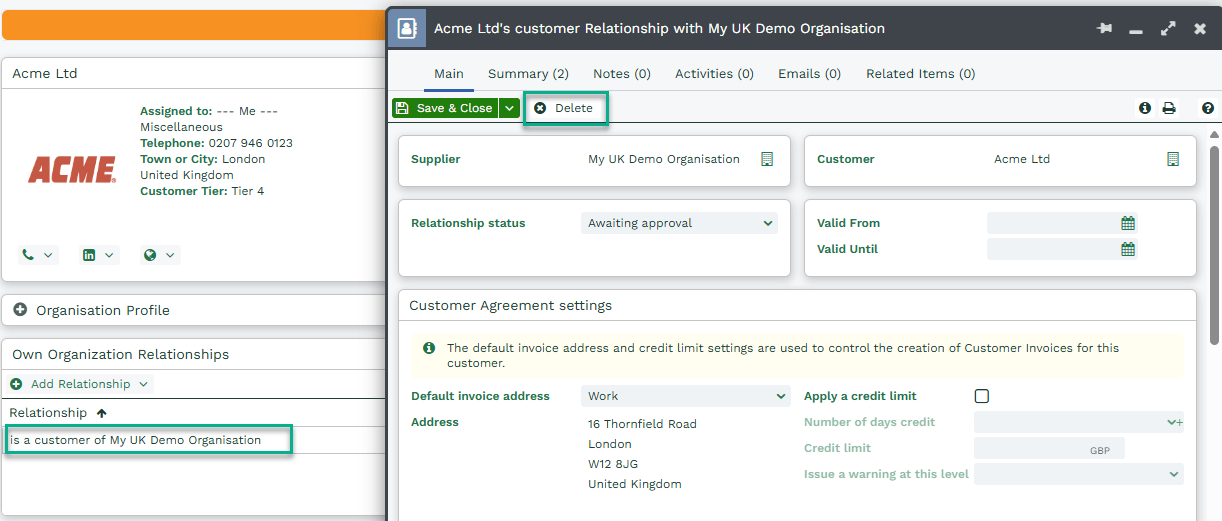The image size is (1222, 521).
Task: Click the W12 8JG postcode text
Action: (x=613, y=464)
